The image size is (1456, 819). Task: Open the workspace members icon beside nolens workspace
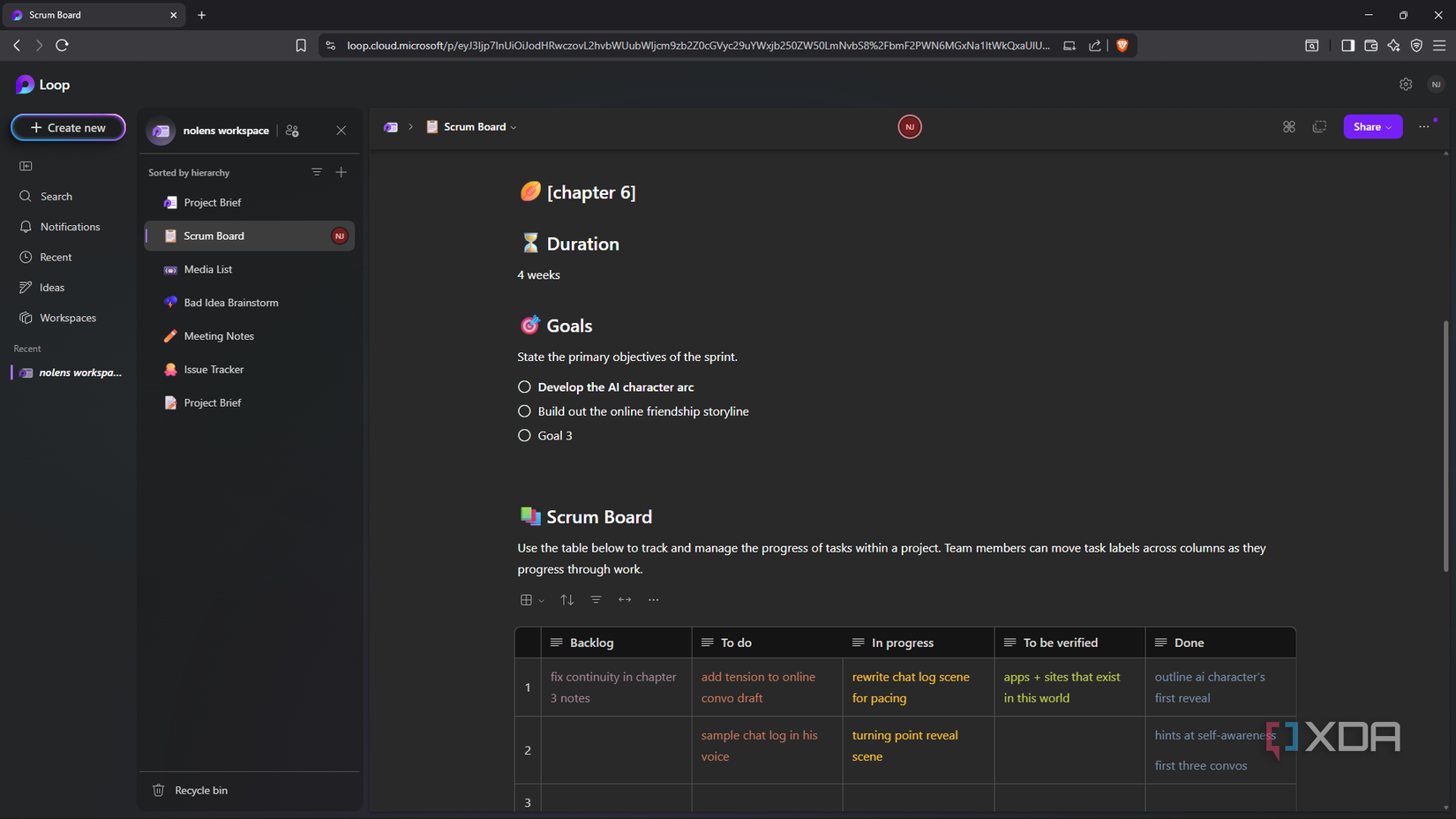point(293,131)
